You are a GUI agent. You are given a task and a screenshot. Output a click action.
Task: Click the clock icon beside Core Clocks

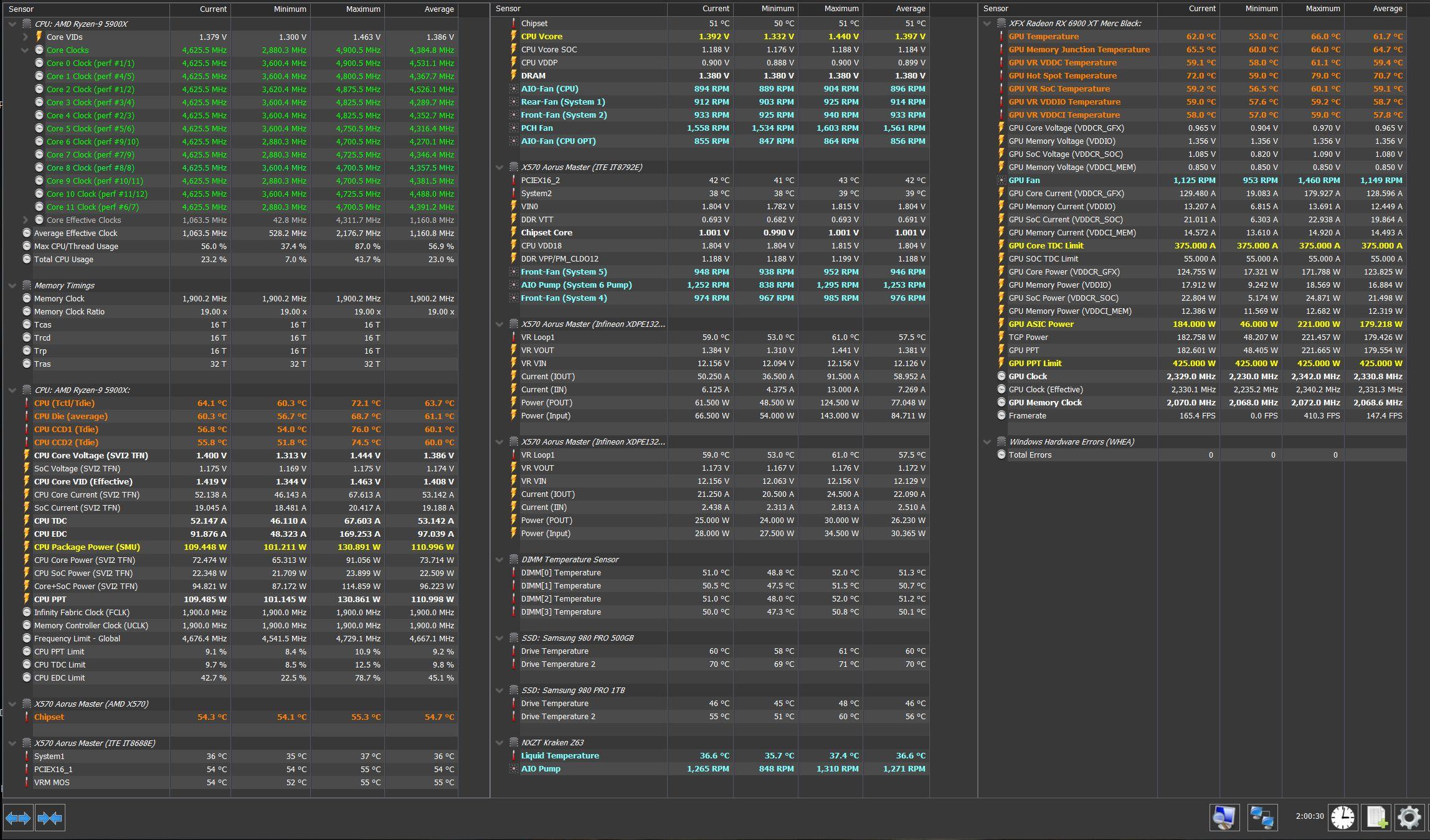click(x=39, y=50)
